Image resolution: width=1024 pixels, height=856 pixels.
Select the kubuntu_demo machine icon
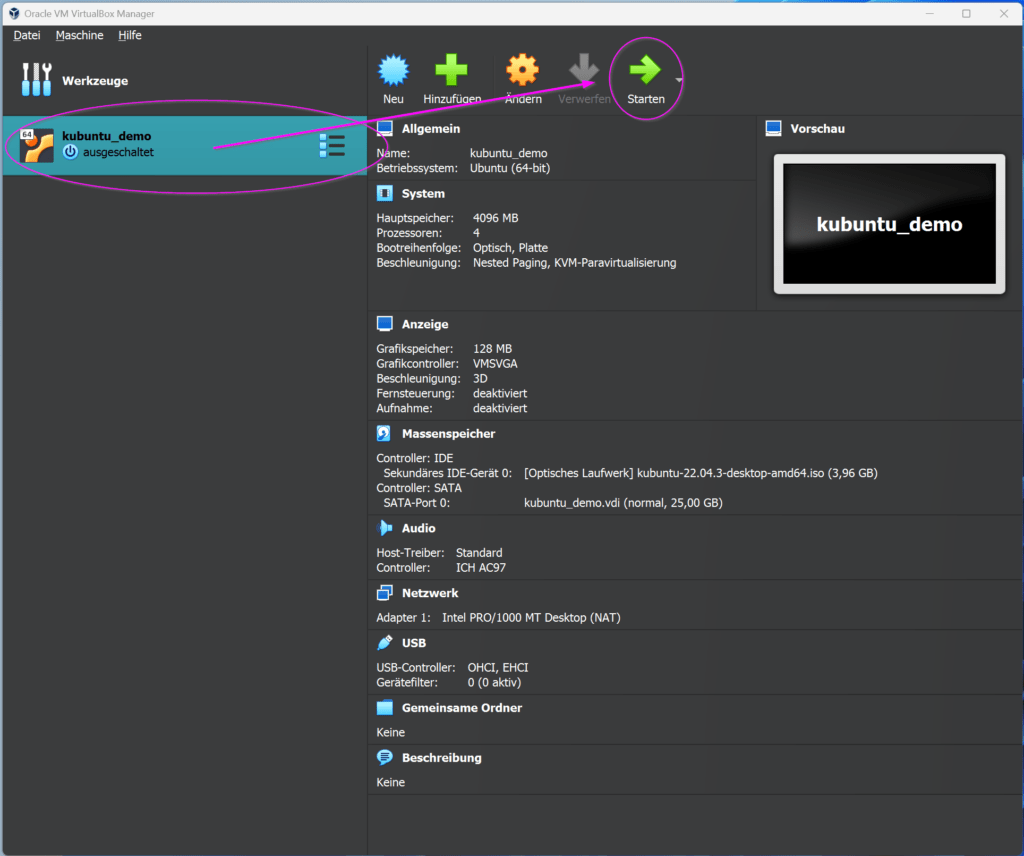point(37,145)
